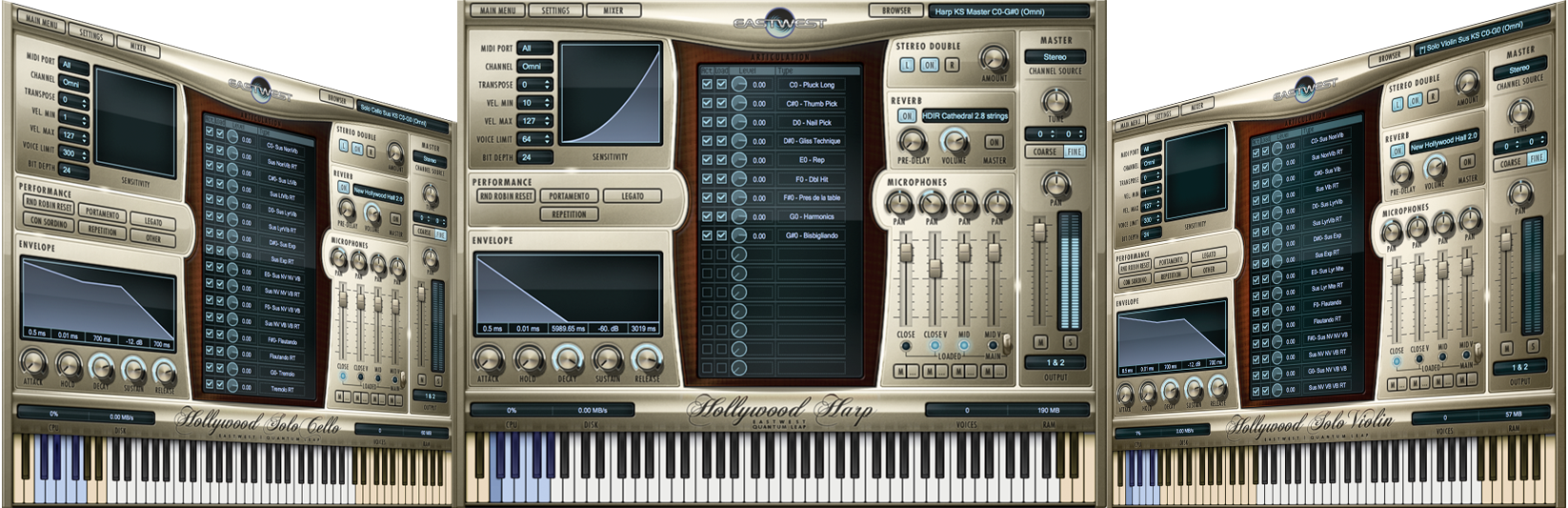
Task: Load the Mid microphone in Harp
Action: point(964,346)
